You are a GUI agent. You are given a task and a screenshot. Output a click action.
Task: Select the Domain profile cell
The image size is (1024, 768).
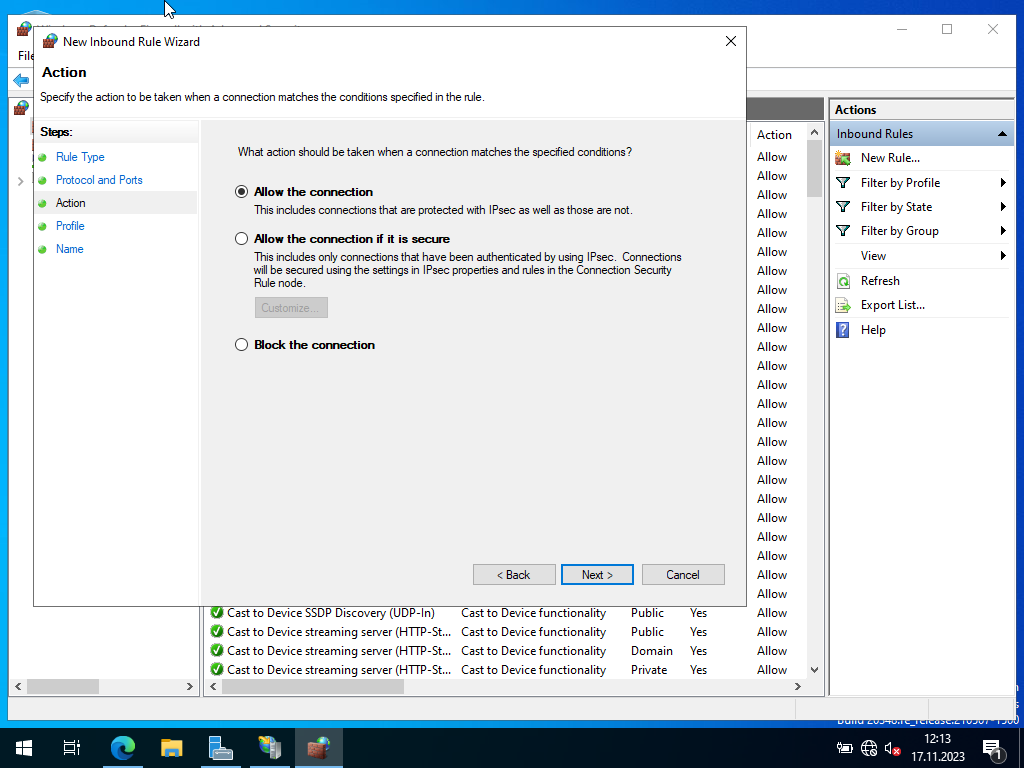coord(652,651)
